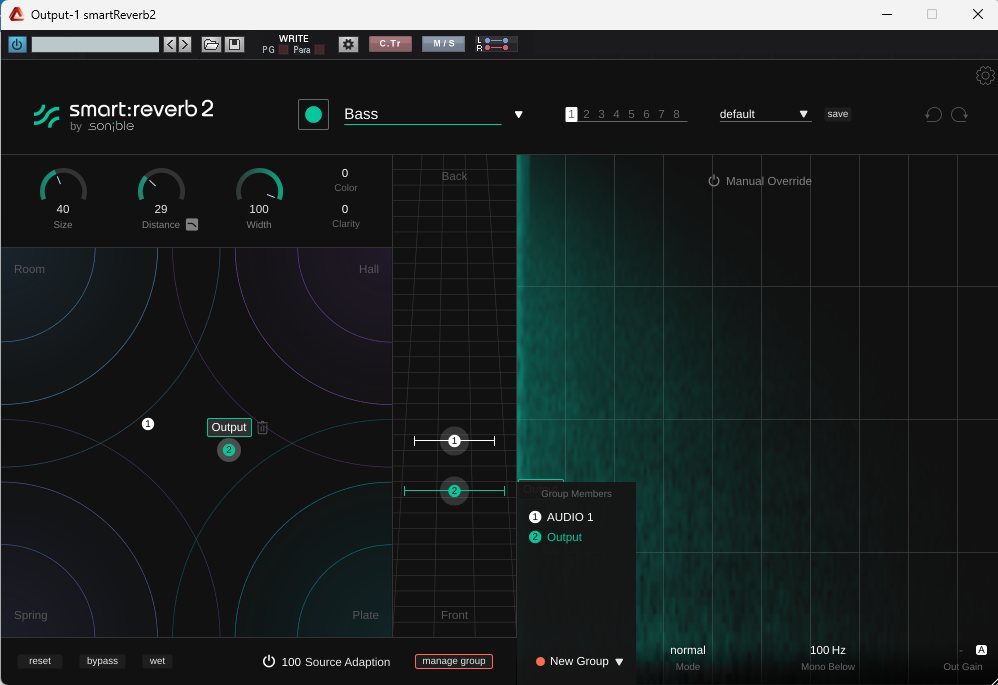This screenshot has width=998, height=685.
Task: Select green node 2 in reverb matrix
Action: coord(228,449)
